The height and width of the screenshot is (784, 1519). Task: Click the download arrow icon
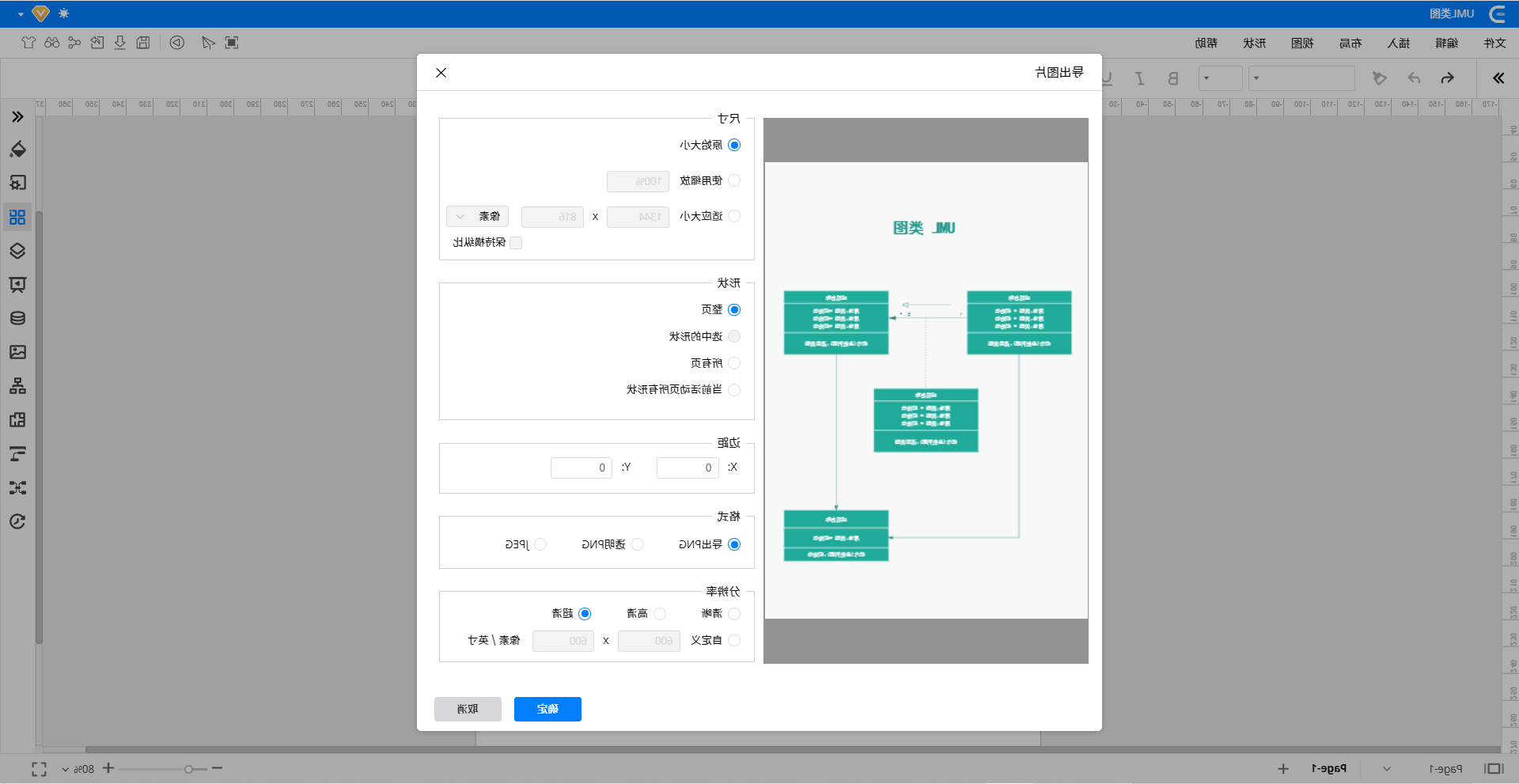point(120,43)
